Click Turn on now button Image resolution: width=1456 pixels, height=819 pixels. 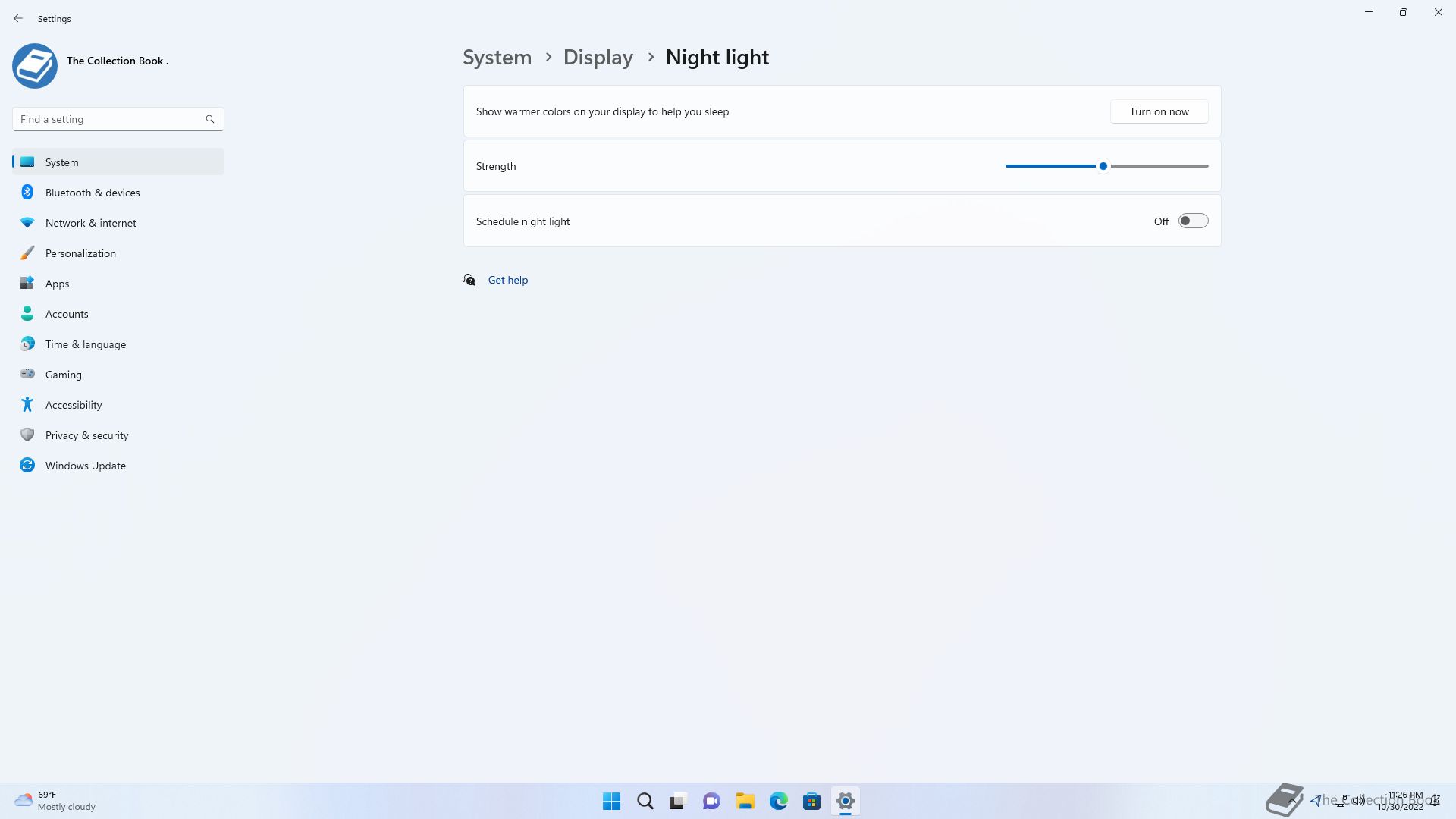1159,111
